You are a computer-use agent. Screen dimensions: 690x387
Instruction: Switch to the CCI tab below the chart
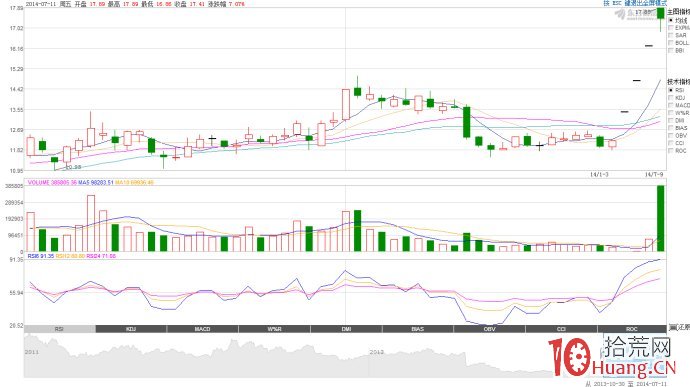click(561, 329)
